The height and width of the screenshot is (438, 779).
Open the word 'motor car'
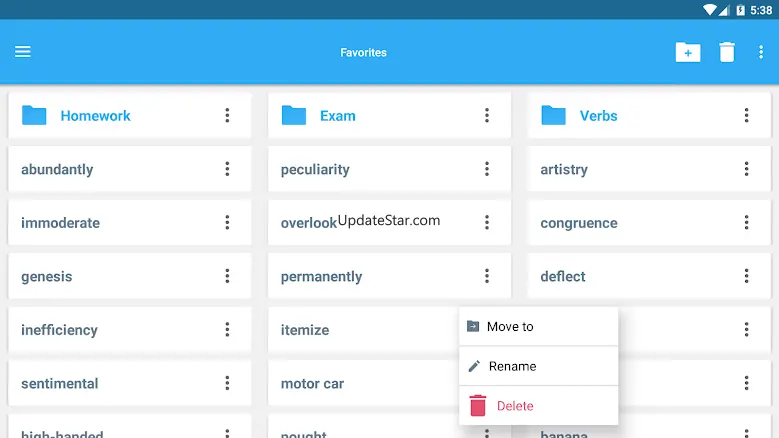coord(312,383)
